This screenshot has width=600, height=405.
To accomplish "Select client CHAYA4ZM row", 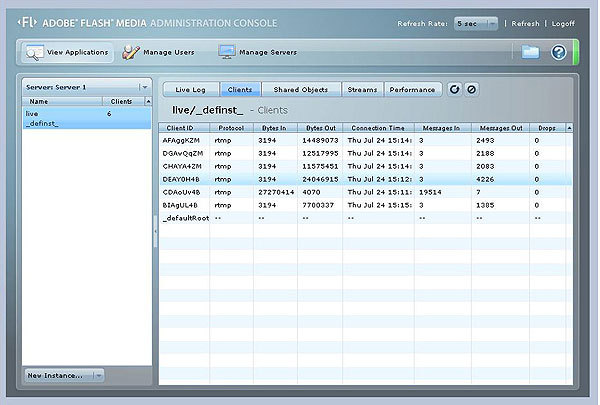I will click(365, 167).
